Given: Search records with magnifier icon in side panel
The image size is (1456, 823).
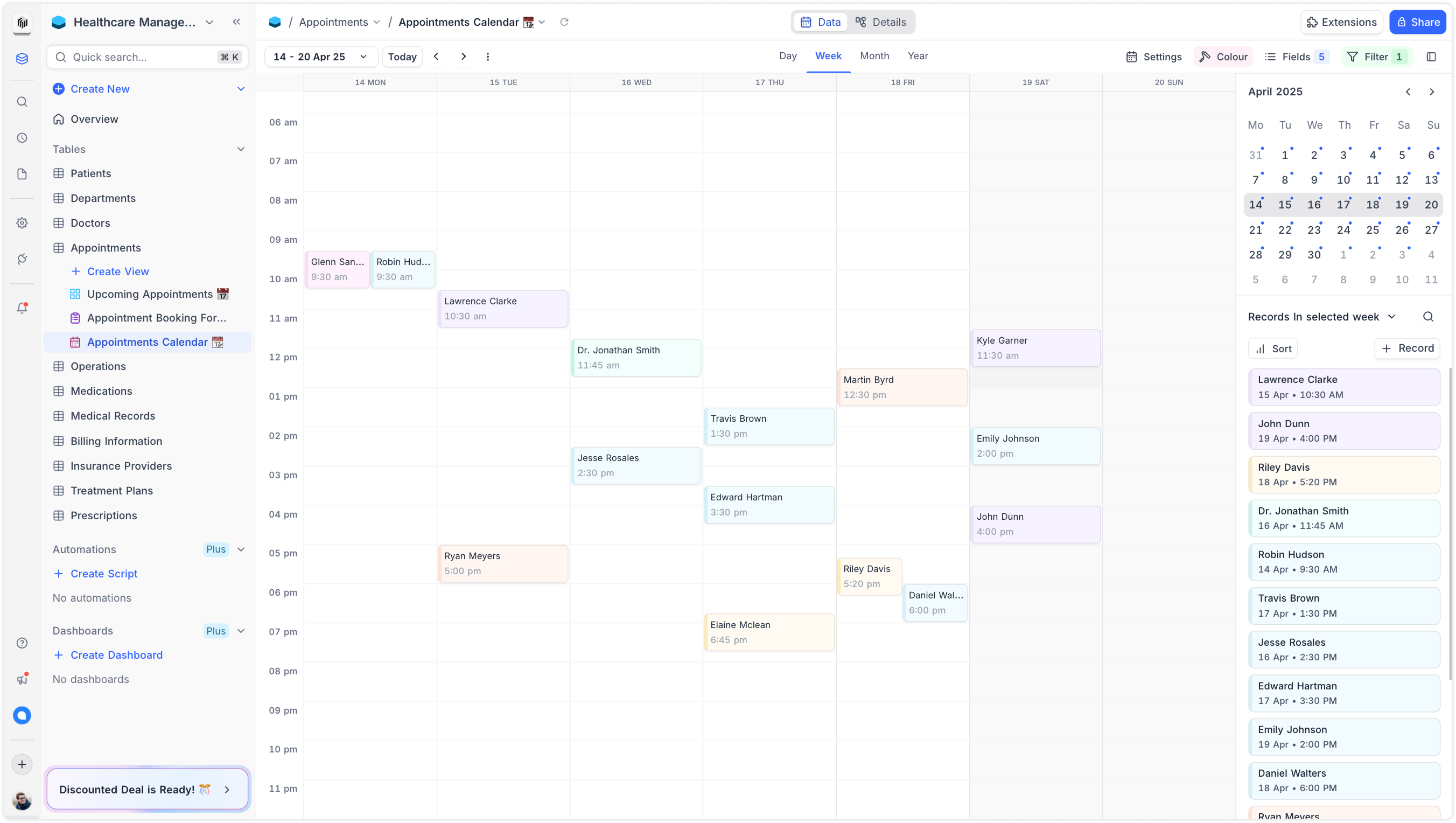Looking at the screenshot, I should [1428, 317].
